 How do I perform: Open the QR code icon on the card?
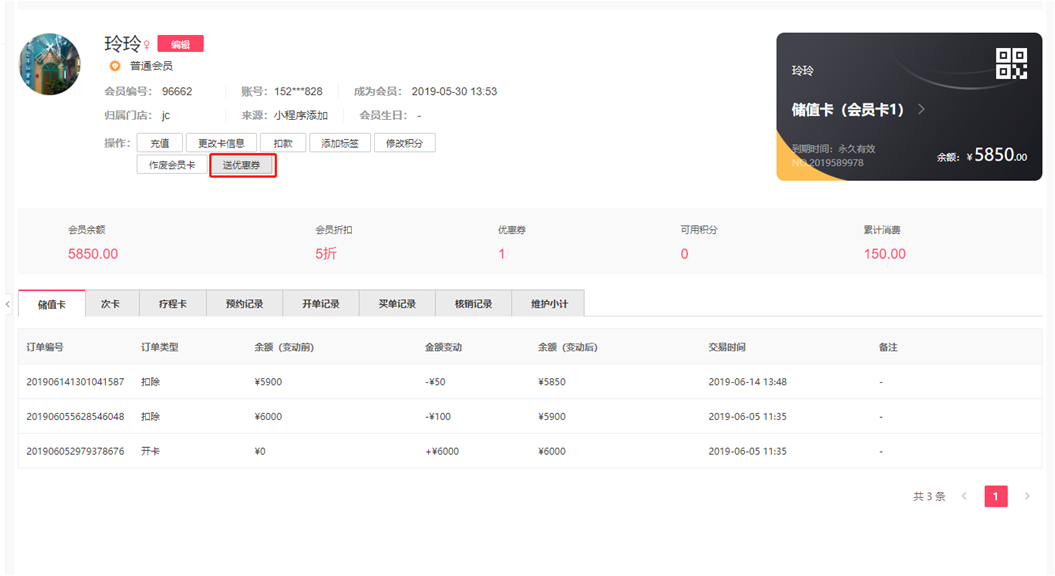[1011, 63]
